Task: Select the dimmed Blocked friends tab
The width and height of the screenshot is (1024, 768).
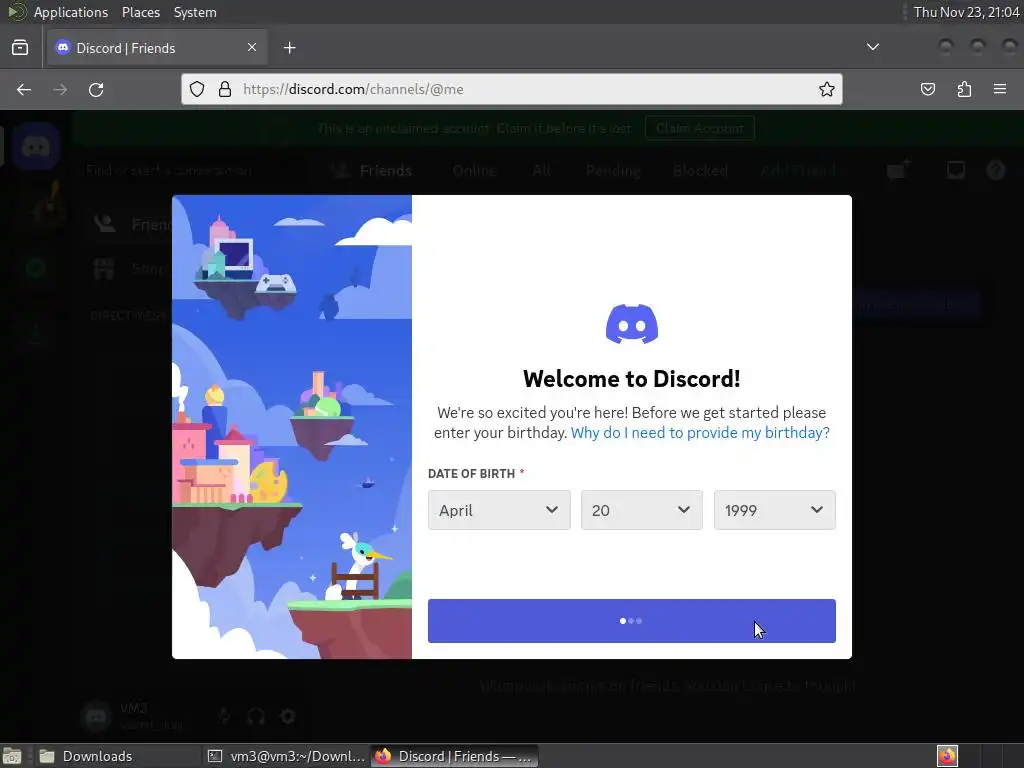Action: (x=700, y=171)
